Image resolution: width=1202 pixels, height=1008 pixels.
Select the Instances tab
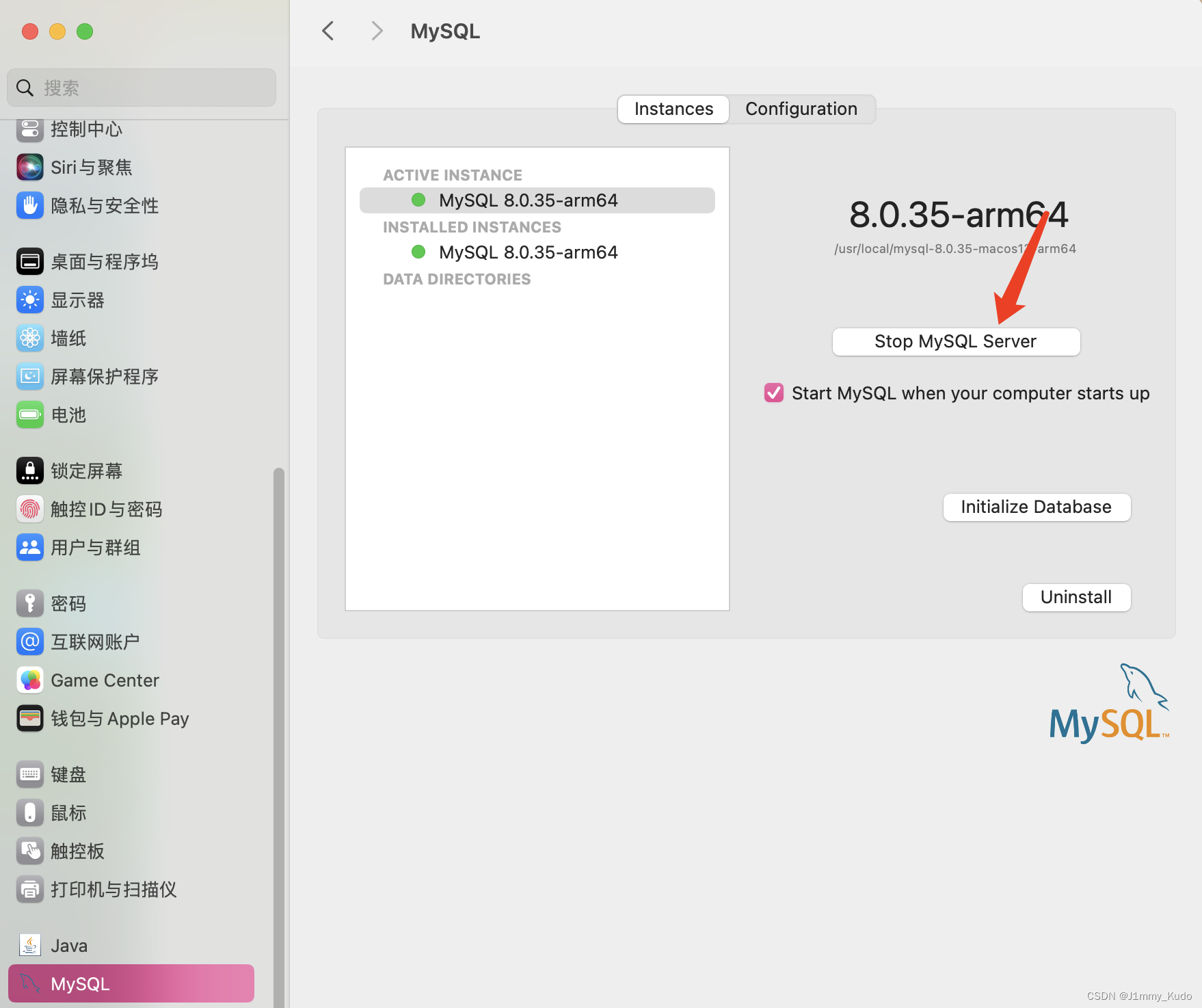click(x=672, y=109)
